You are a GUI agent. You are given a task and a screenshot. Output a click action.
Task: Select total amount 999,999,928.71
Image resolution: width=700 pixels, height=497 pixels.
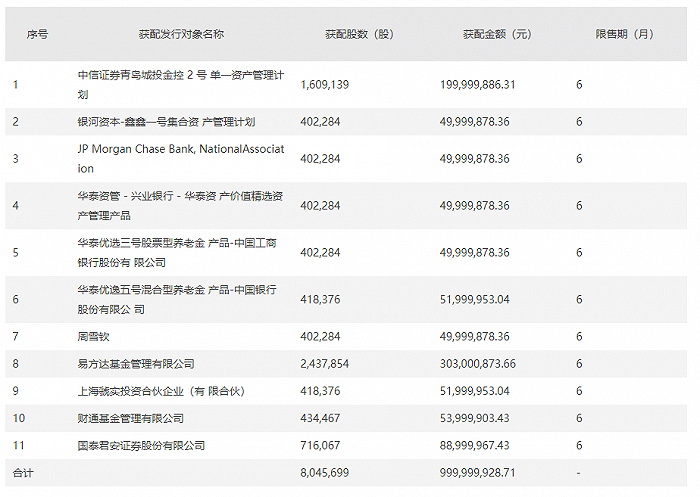click(477, 472)
